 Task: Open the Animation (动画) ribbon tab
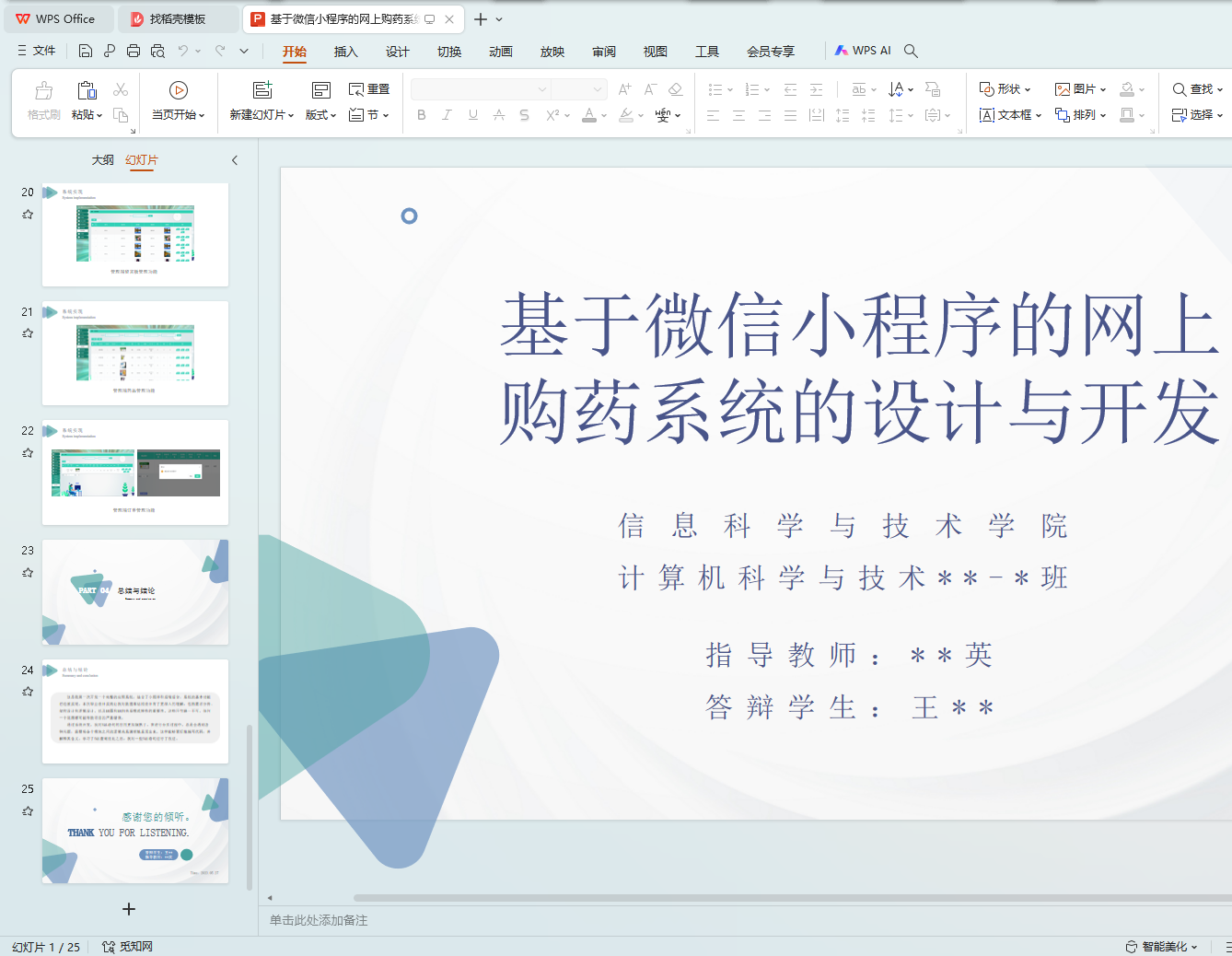[x=501, y=52]
